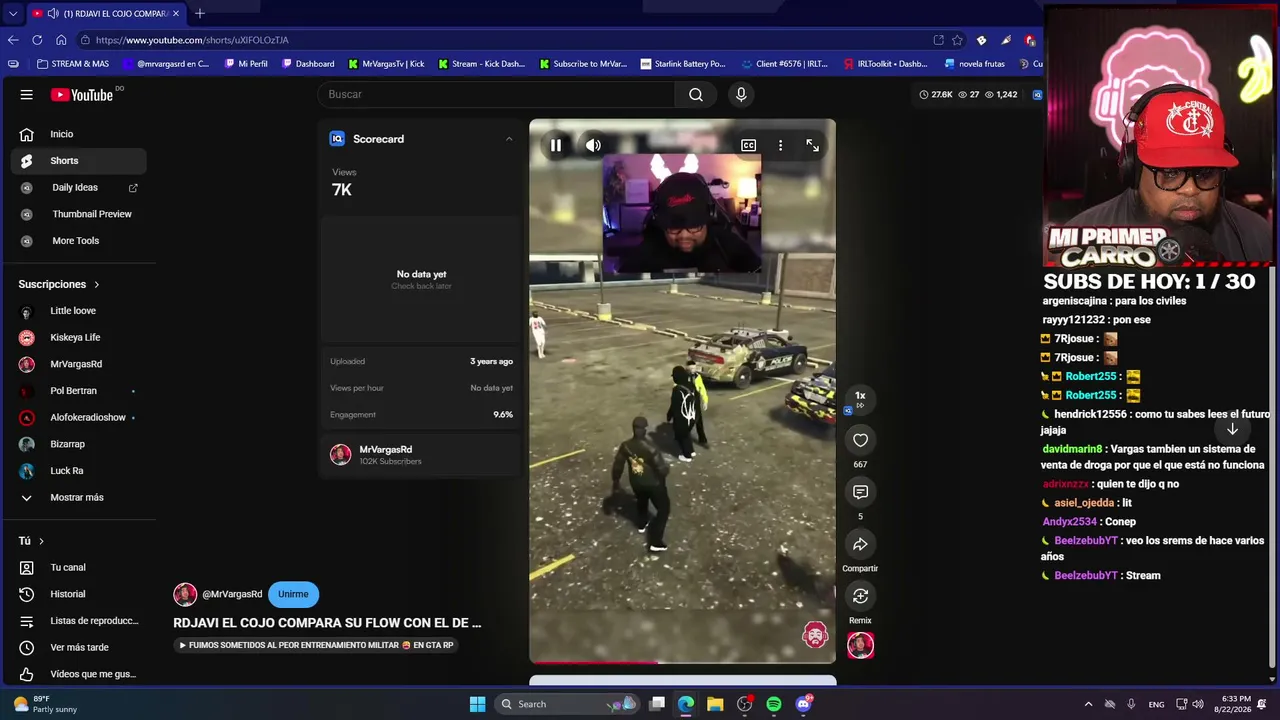Click the Unirme join button
Viewport: 1280px width, 720px height.
click(293, 594)
